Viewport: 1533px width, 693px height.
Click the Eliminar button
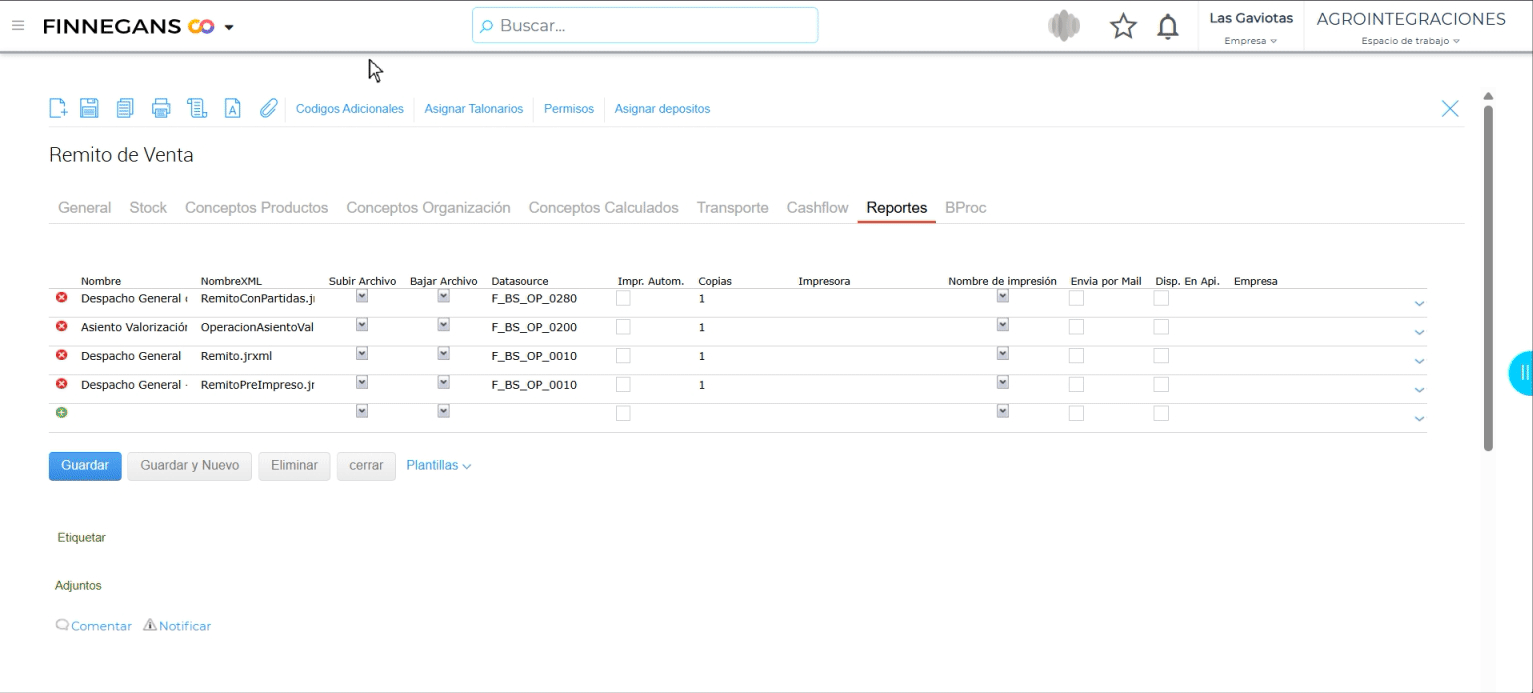[294, 466]
